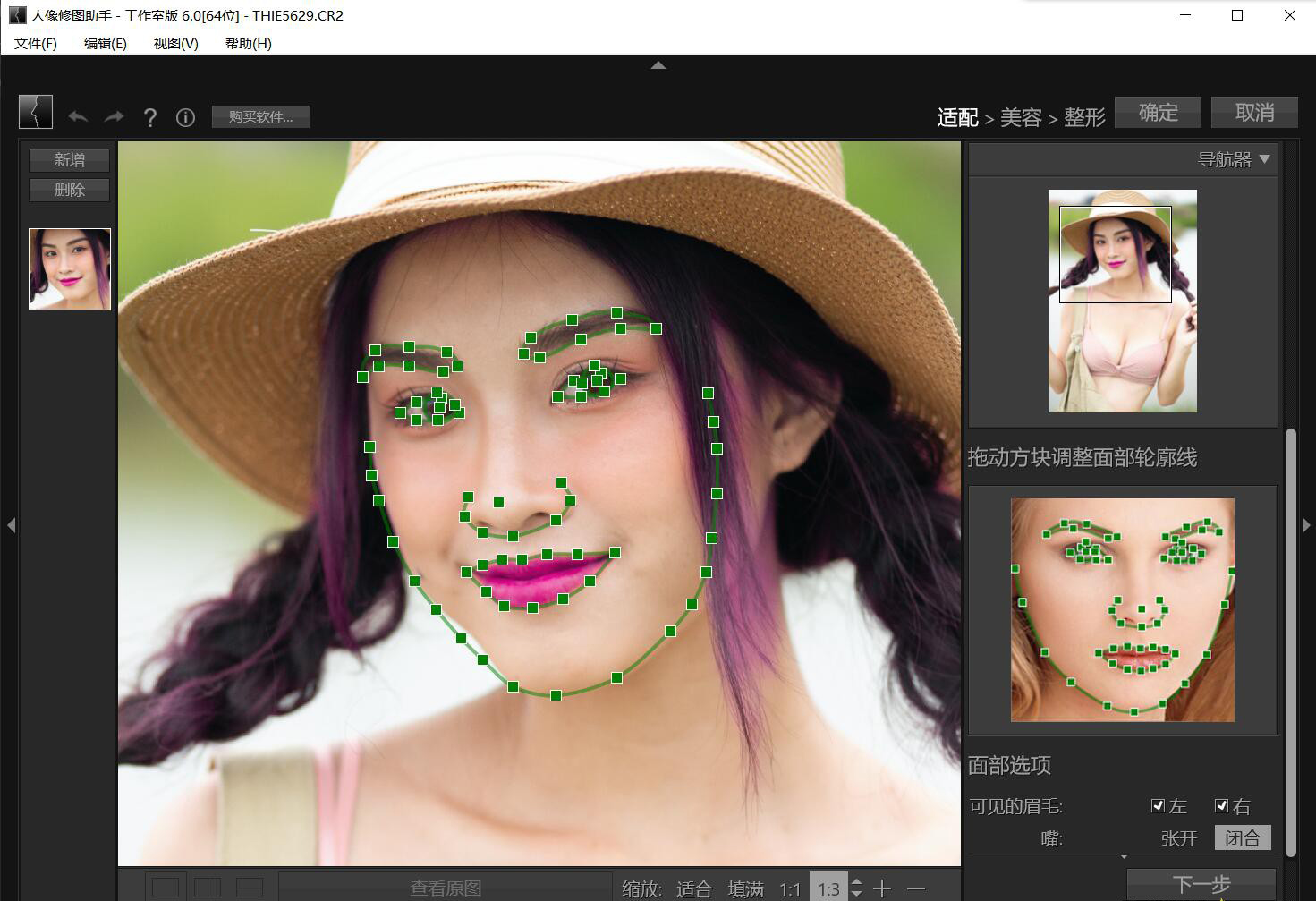Select the single-view layout icon
The image size is (1316, 901).
click(x=165, y=887)
